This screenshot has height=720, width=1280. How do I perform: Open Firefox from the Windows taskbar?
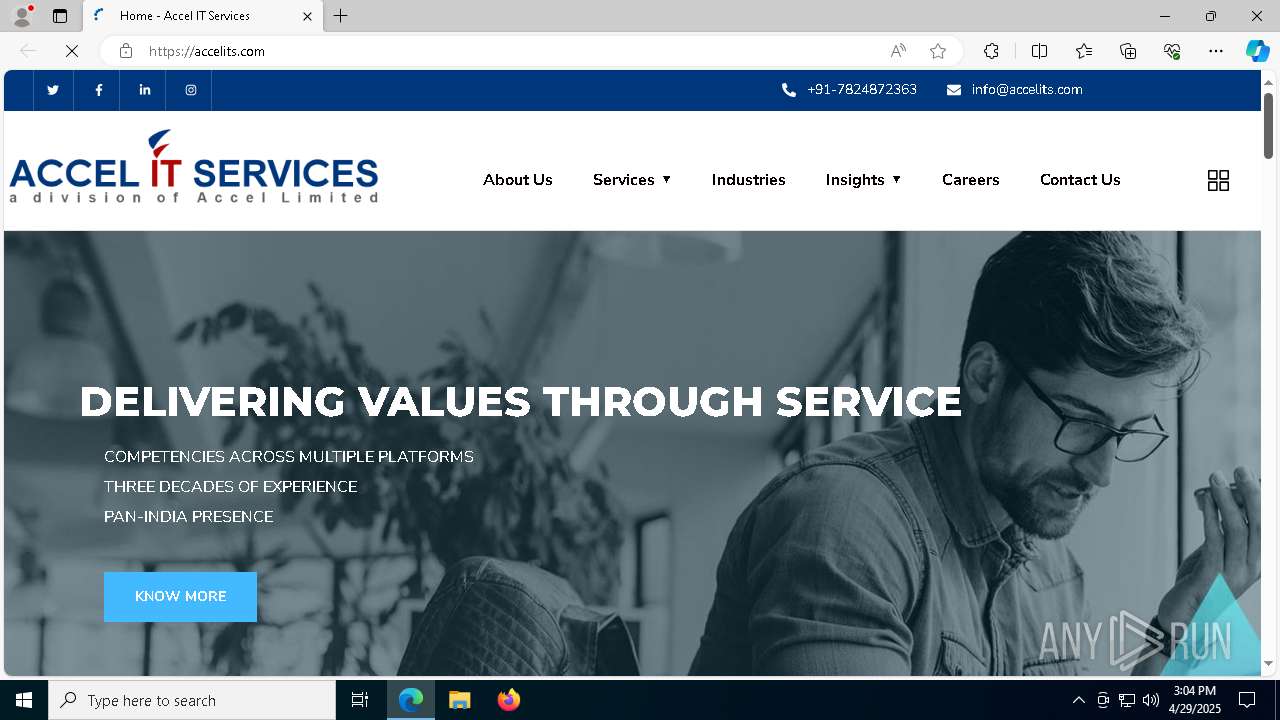509,700
